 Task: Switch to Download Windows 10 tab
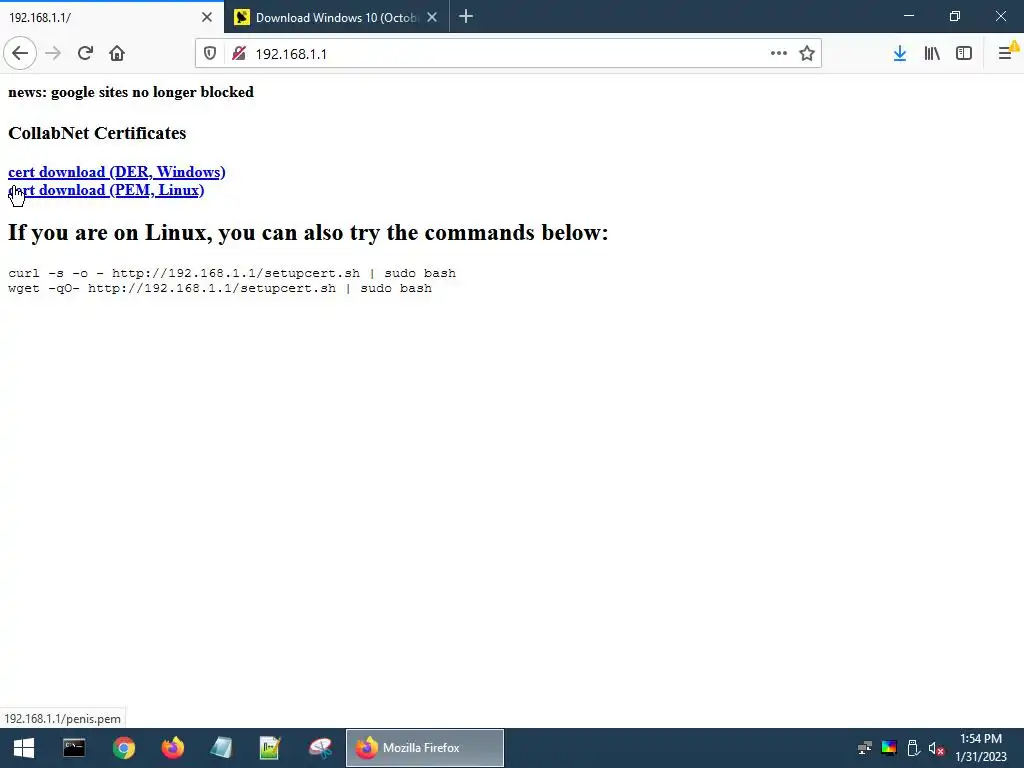336,18
